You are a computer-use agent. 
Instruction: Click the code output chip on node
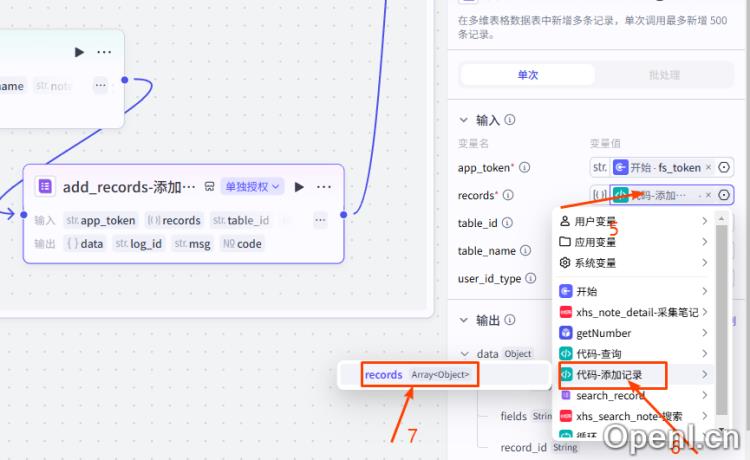tap(242, 244)
